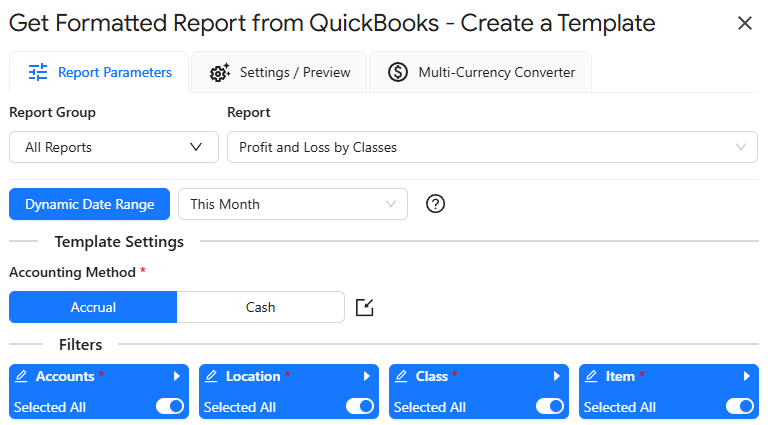Select Cash accounting method
This screenshot has height=425, width=768.
261,307
